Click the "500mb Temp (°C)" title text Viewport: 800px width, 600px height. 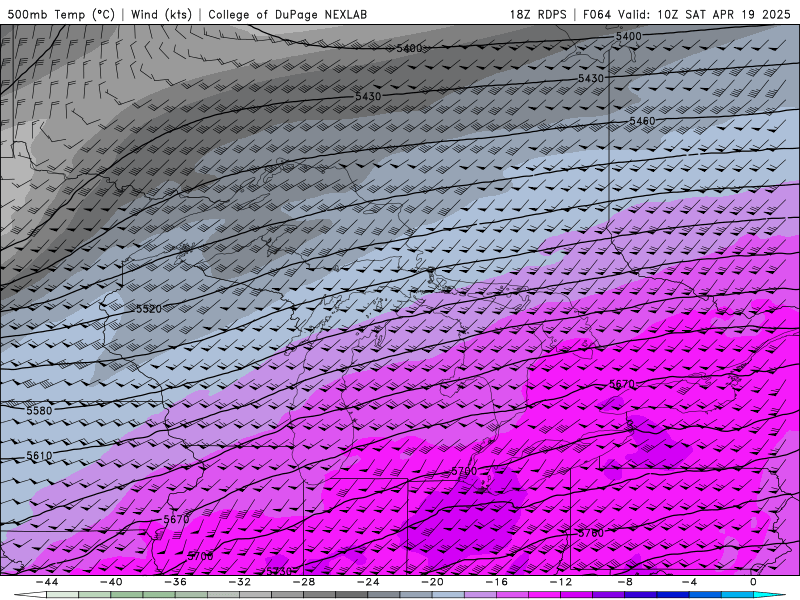pos(61,14)
